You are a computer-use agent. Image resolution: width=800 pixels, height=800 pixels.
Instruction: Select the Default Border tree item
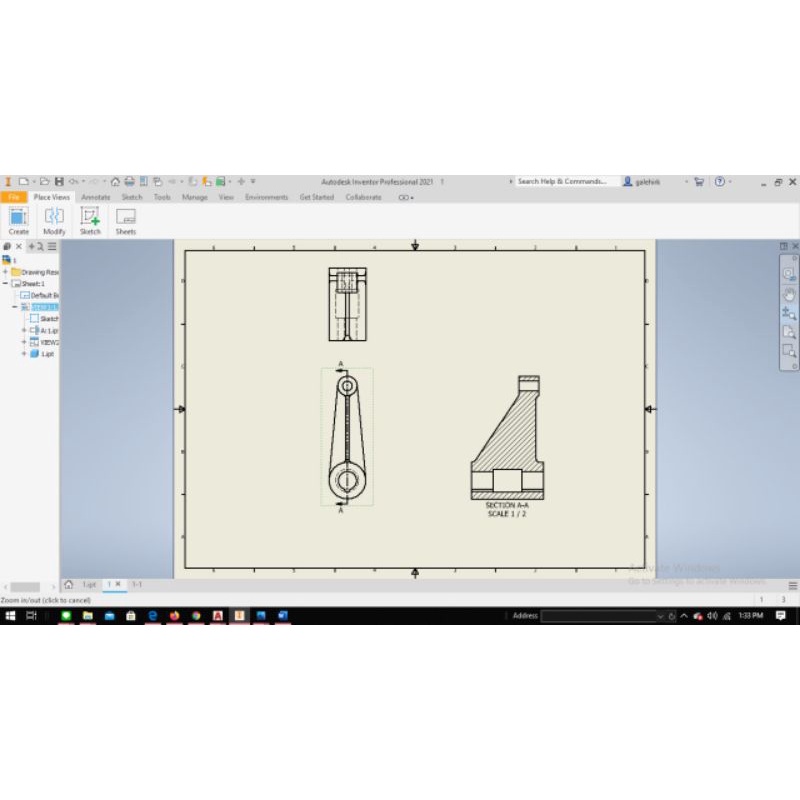pyautogui.click(x=40, y=295)
